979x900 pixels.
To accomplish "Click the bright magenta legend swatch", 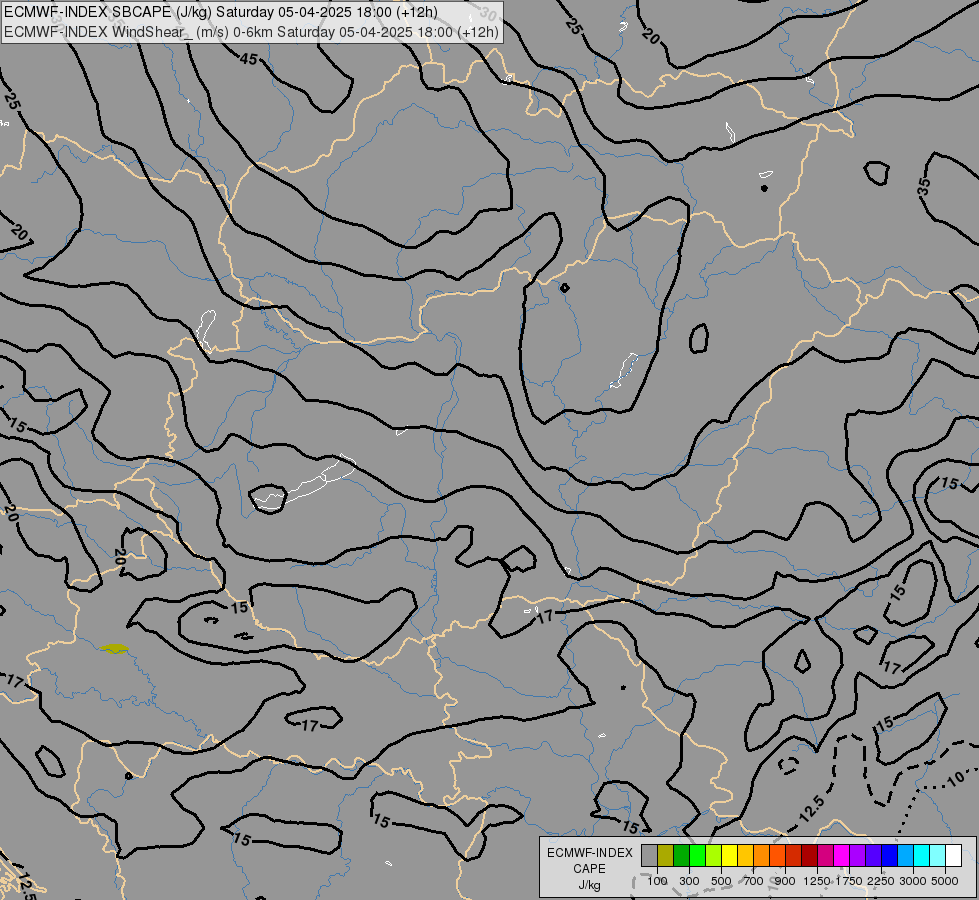I will pos(842,855).
